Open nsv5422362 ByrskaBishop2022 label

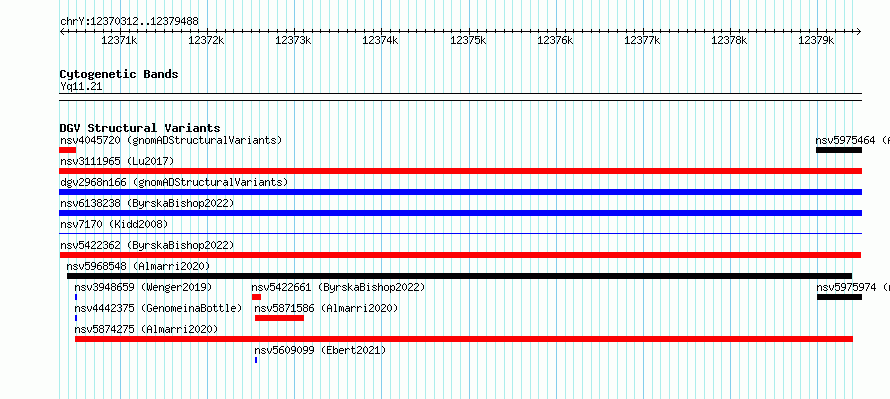click(147, 245)
